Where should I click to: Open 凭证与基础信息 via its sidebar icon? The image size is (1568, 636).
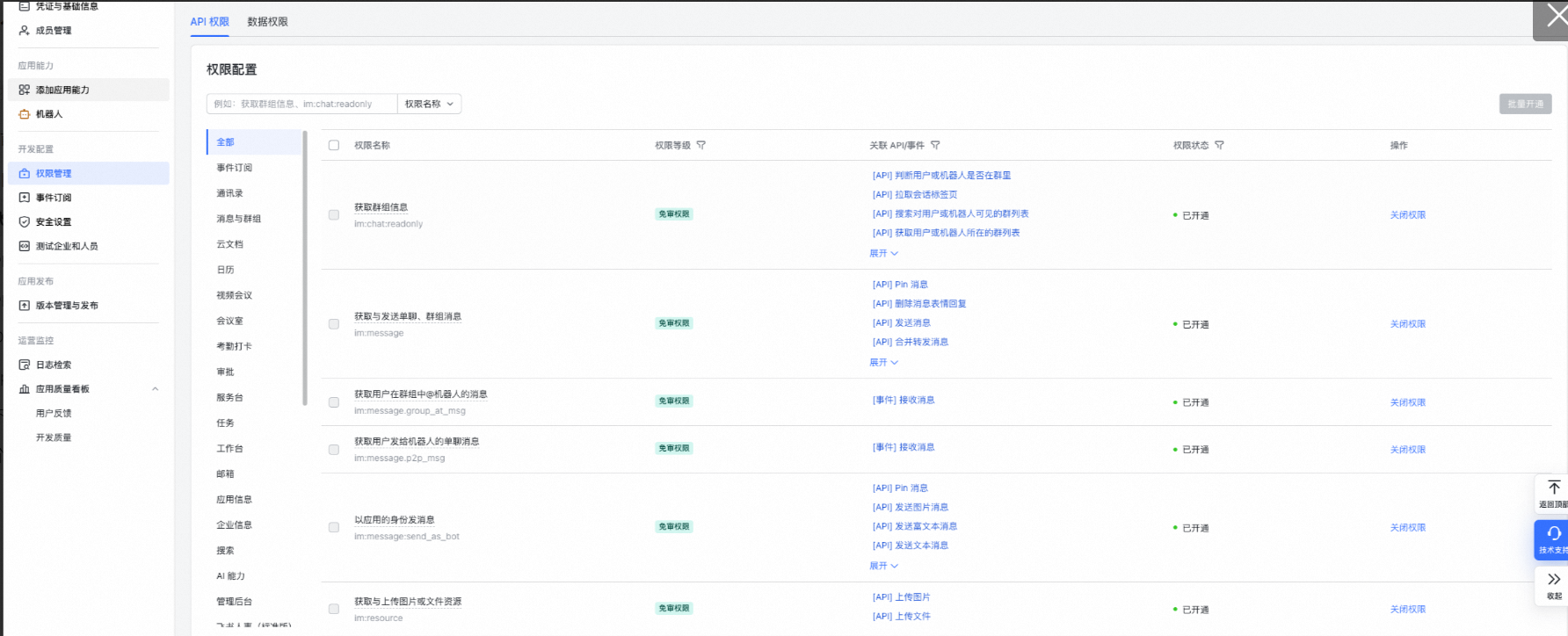click(x=25, y=6)
